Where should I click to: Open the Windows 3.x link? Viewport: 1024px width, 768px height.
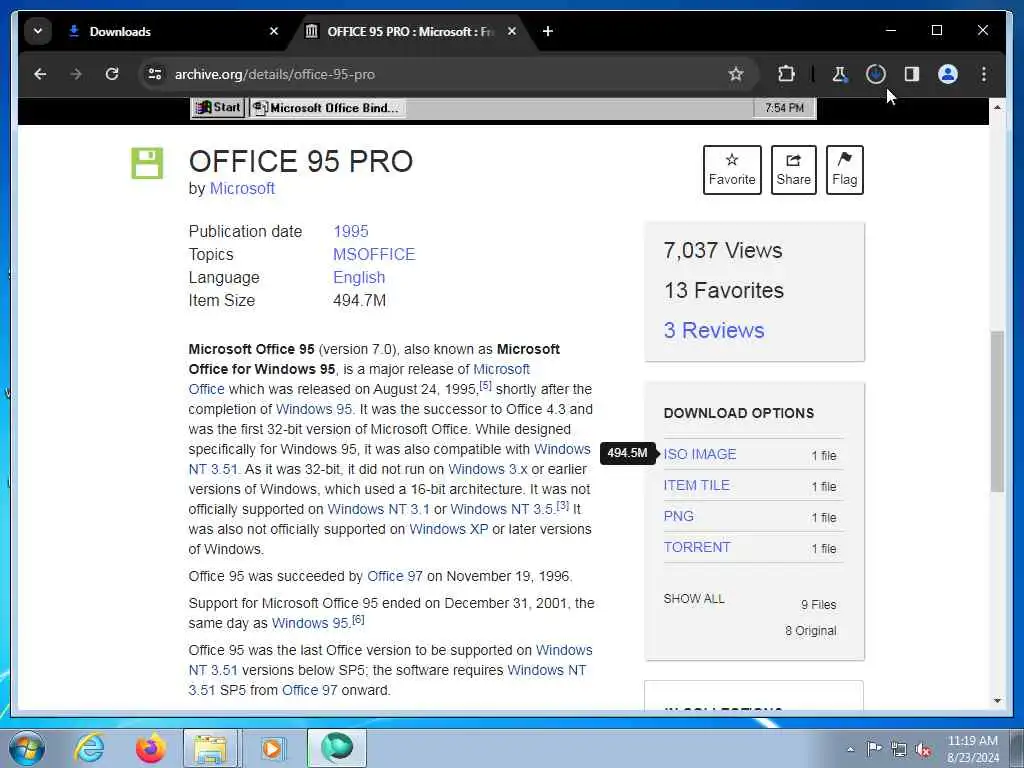[488, 470]
